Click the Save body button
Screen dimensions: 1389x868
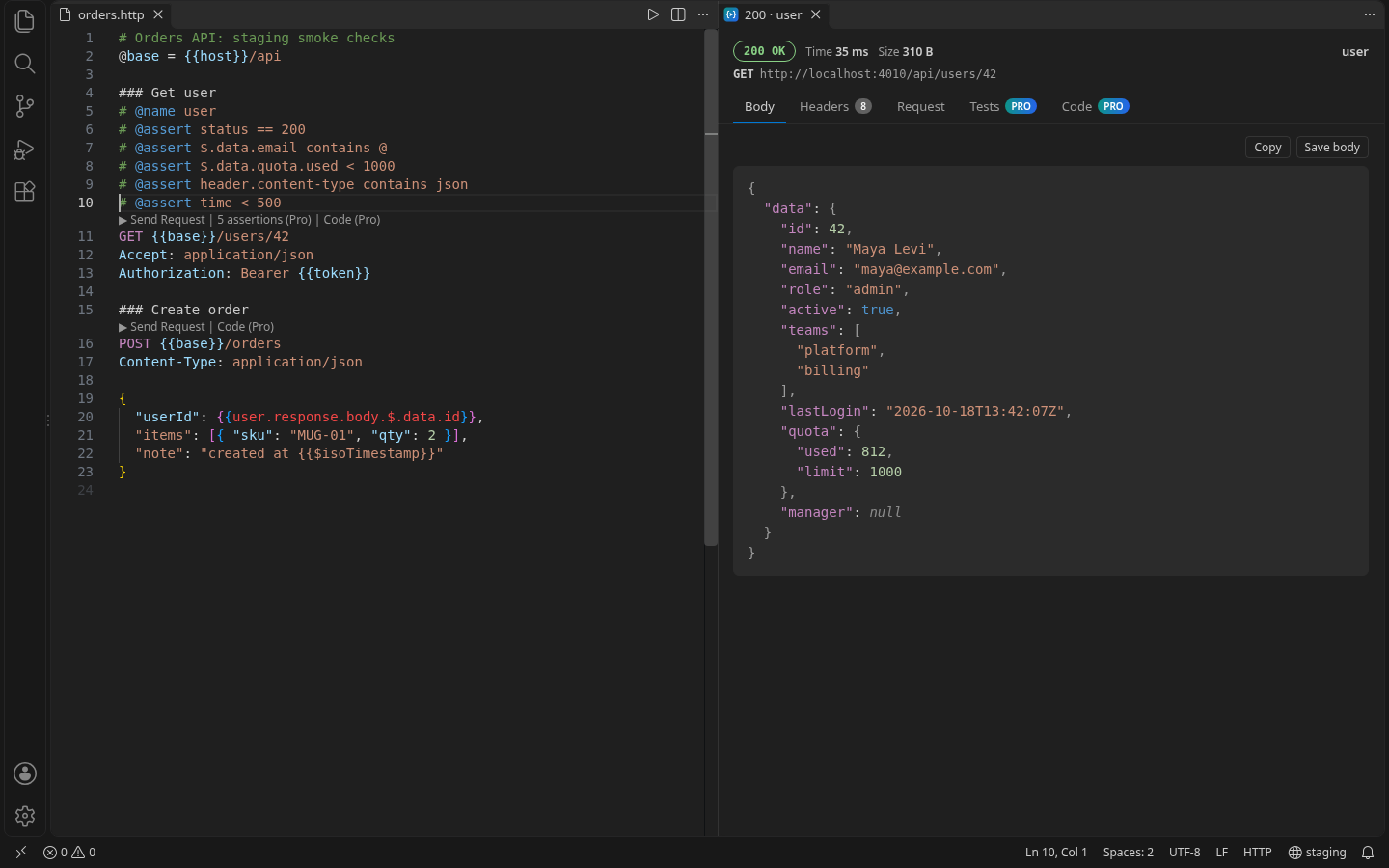point(1332,147)
